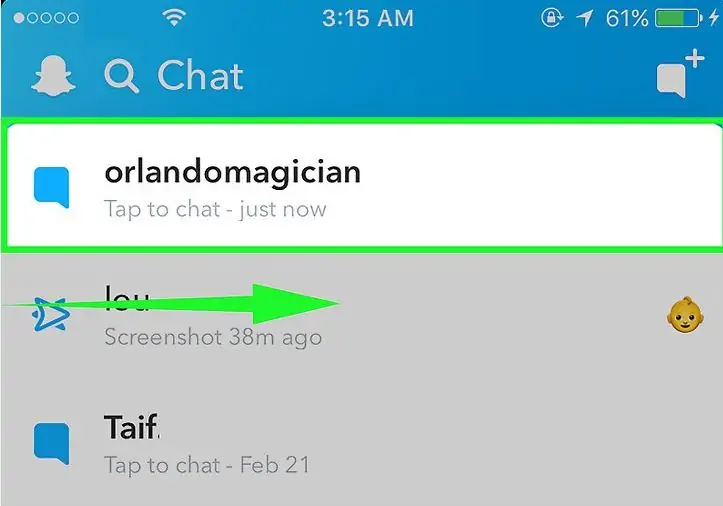The image size is (723, 506).
Task: Tap the location arrow in status bar
Action: 585,18
